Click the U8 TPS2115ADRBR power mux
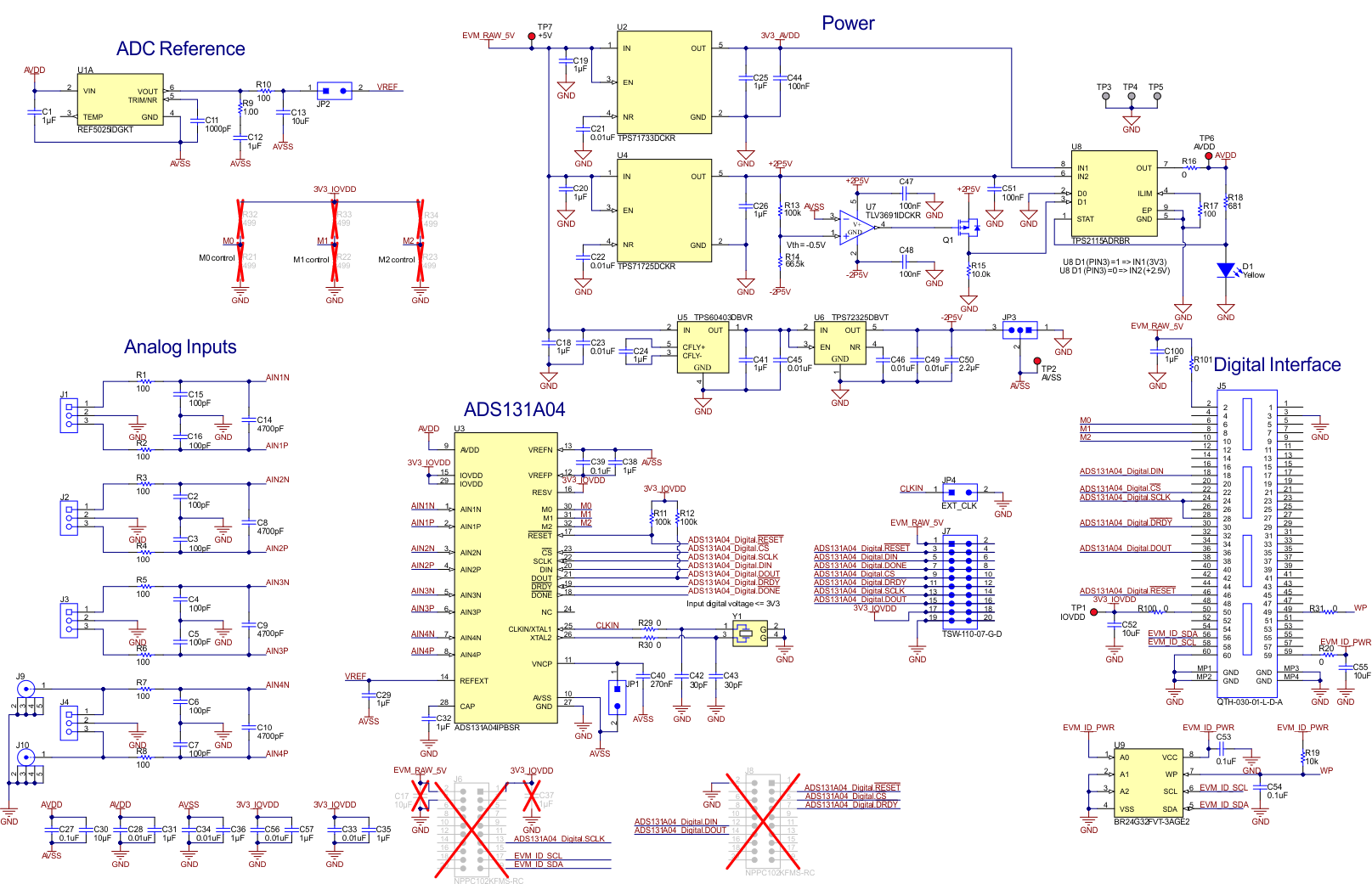Screen dimensions: 1372x884 [1114, 195]
